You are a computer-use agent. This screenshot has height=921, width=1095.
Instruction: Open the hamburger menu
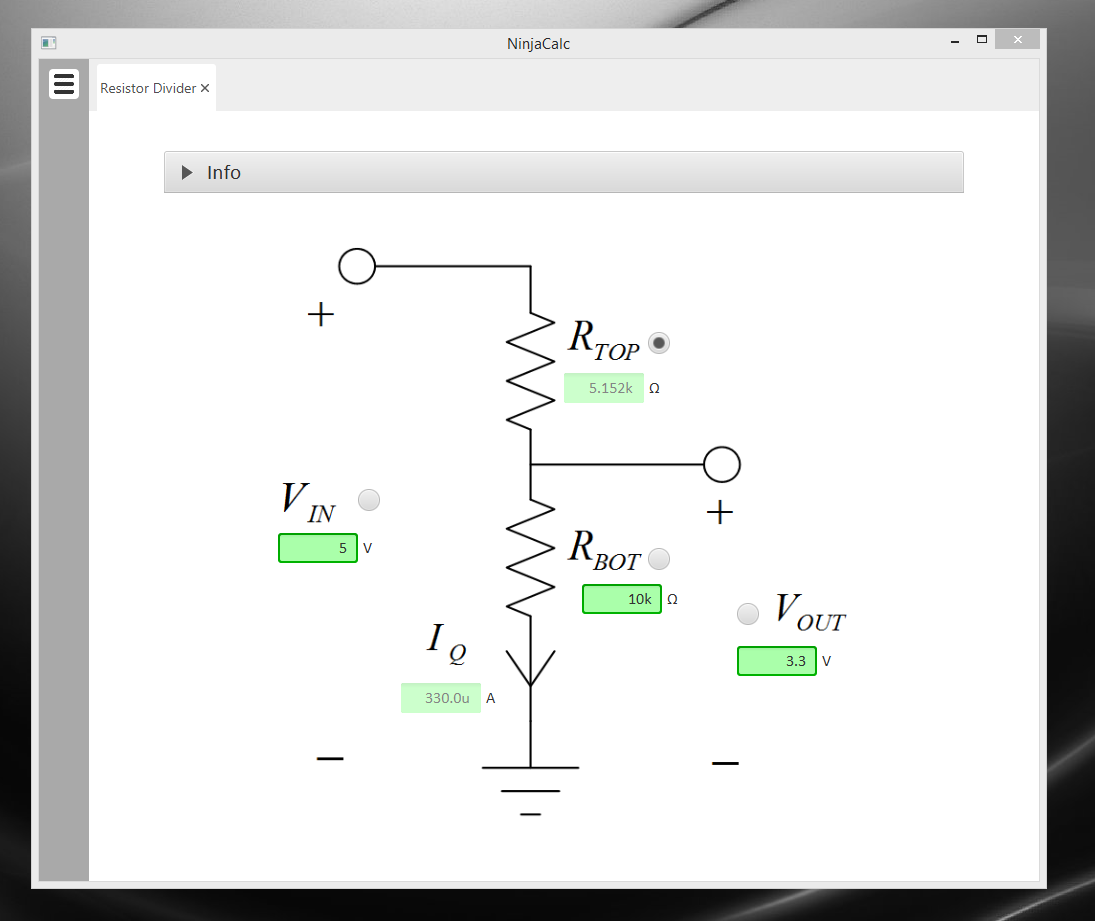pos(64,84)
